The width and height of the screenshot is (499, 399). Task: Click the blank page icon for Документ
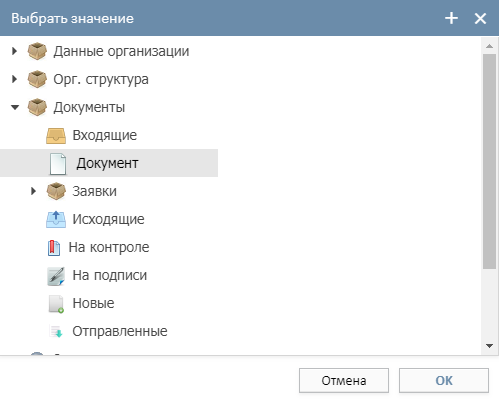(x=58, y=164)
